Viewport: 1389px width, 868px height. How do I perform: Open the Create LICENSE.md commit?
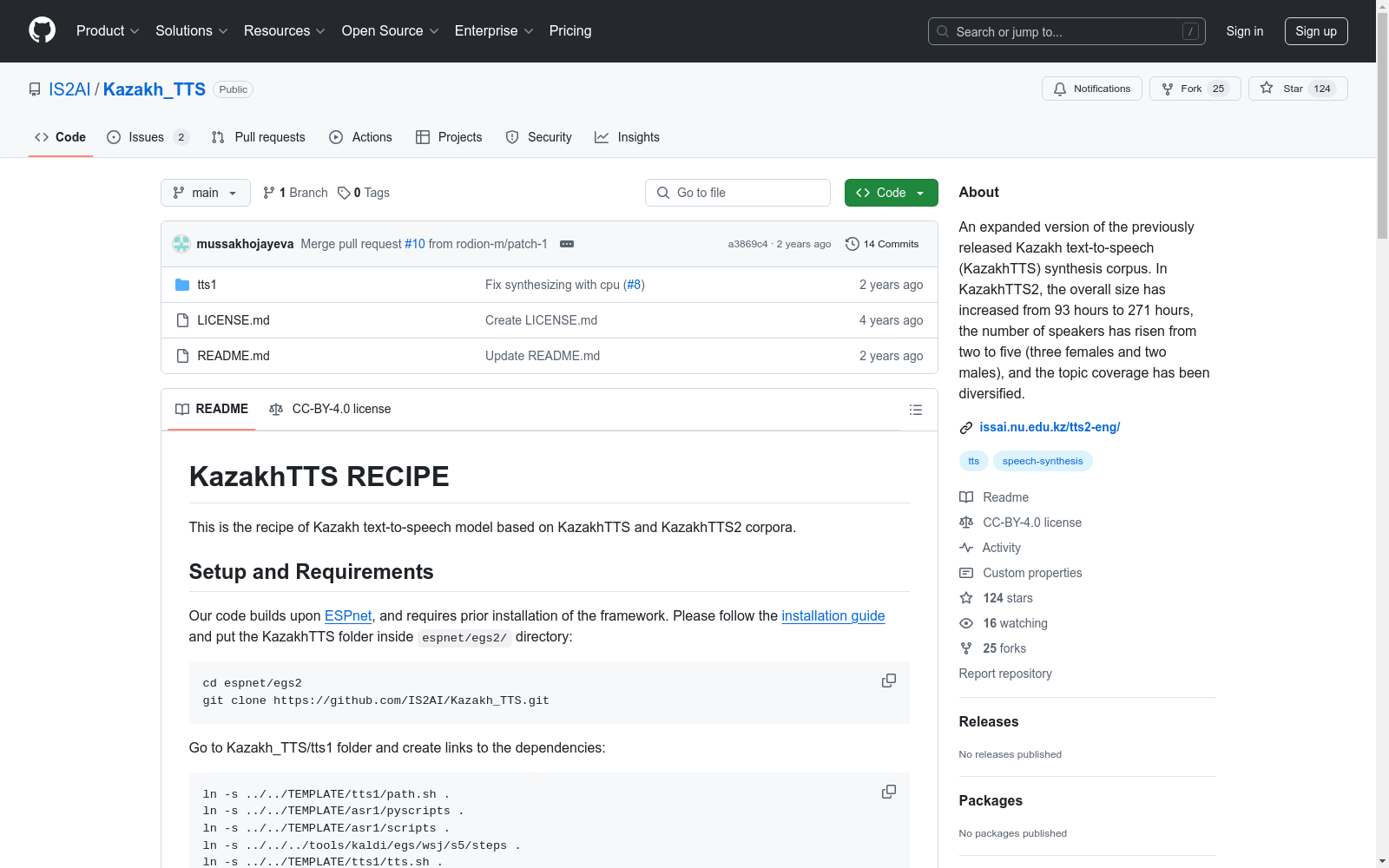541,320
